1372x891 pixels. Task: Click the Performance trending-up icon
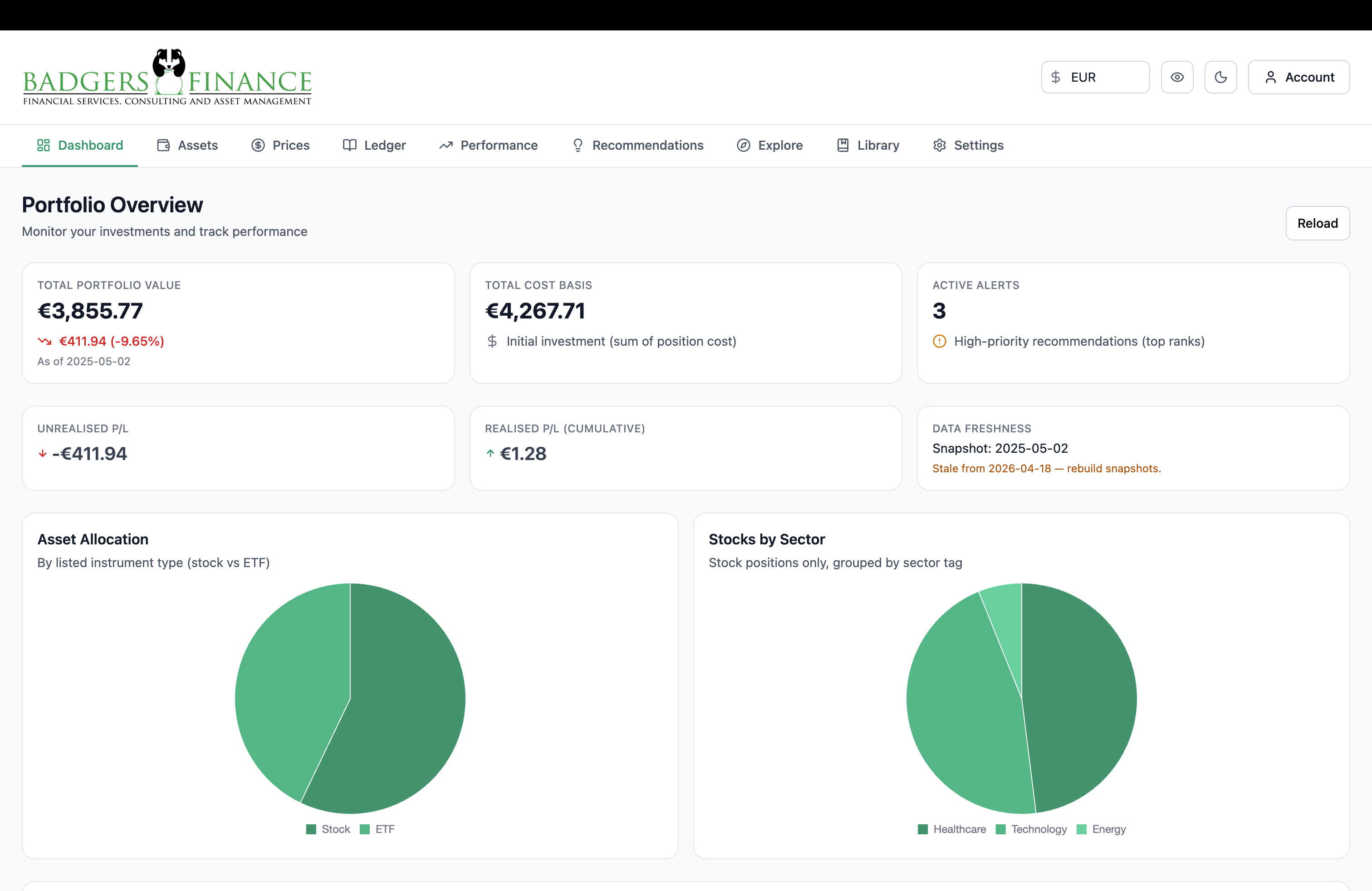[x=446, y=145]
